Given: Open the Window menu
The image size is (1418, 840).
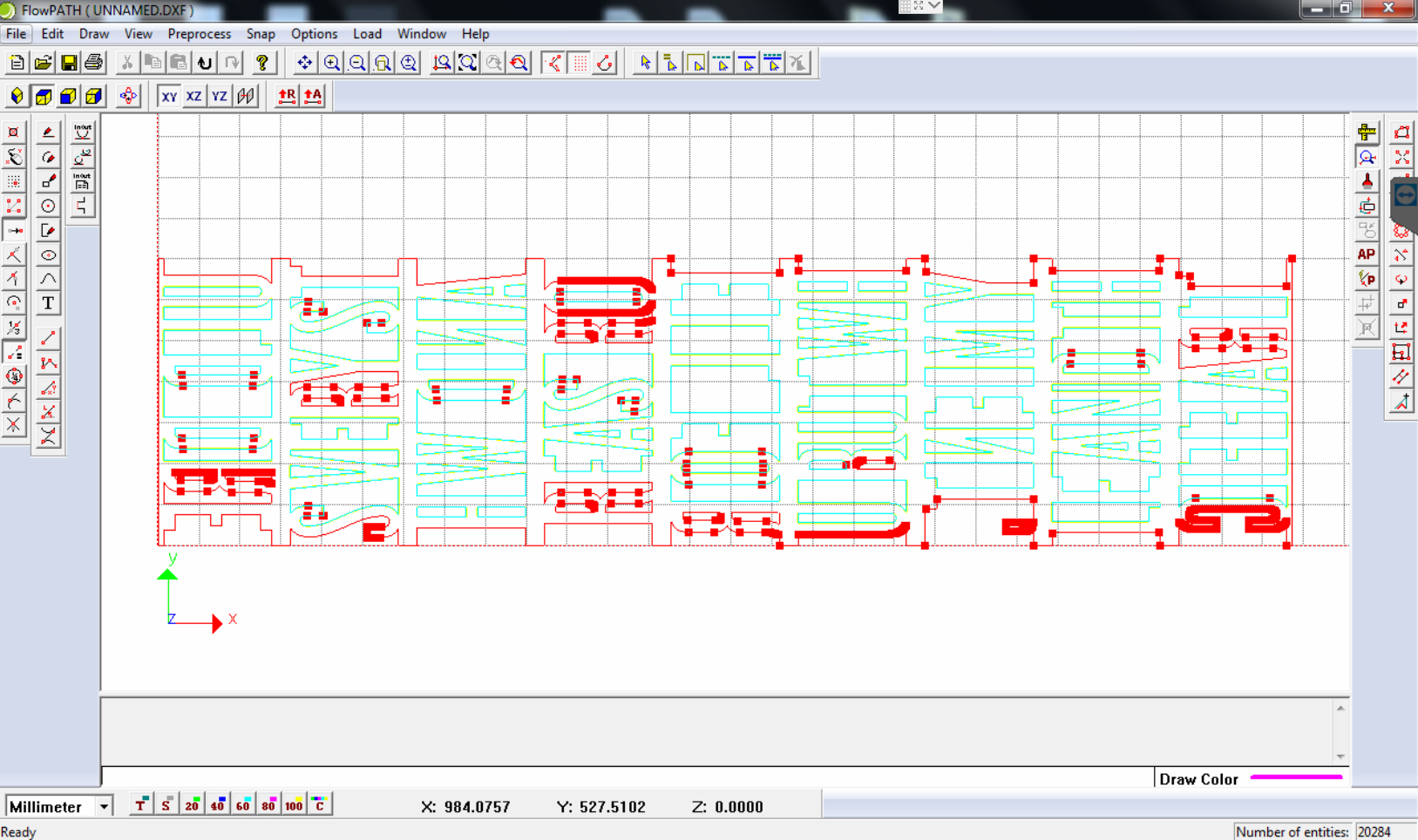Looking at the screenshot, I should click(422, 34).
